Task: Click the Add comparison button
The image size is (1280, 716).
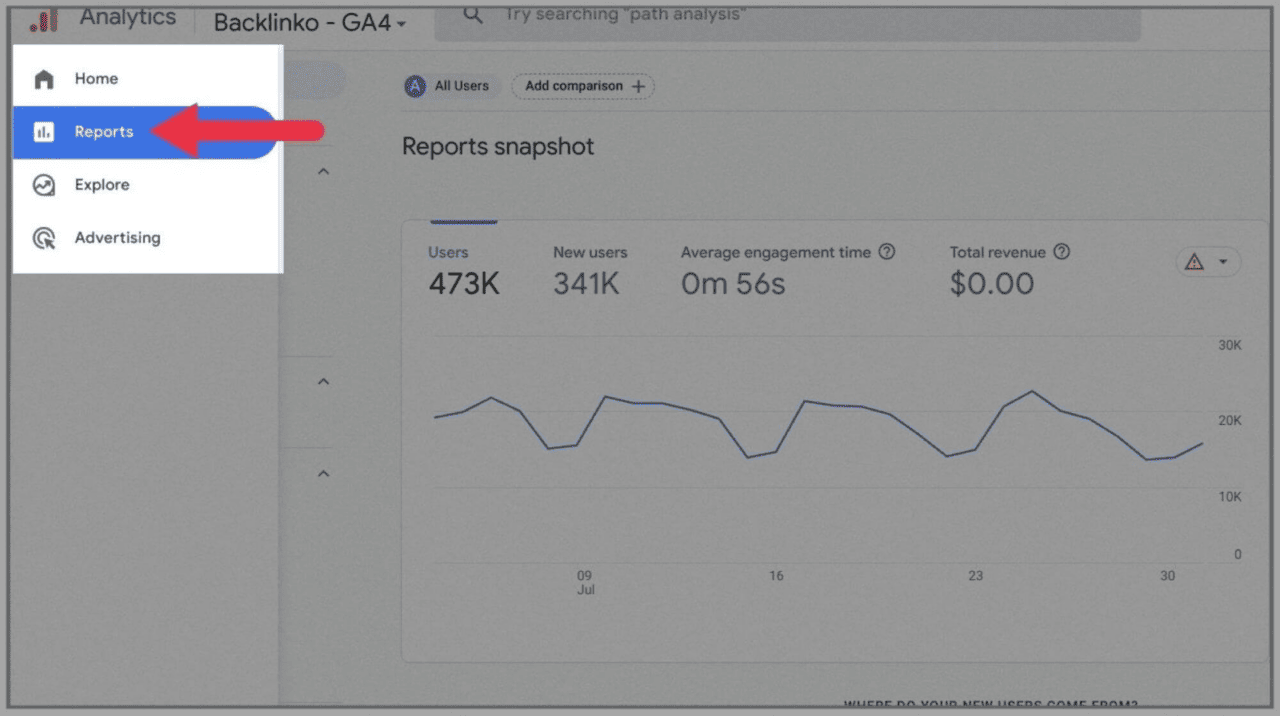Action: click(x=583, y=86)
